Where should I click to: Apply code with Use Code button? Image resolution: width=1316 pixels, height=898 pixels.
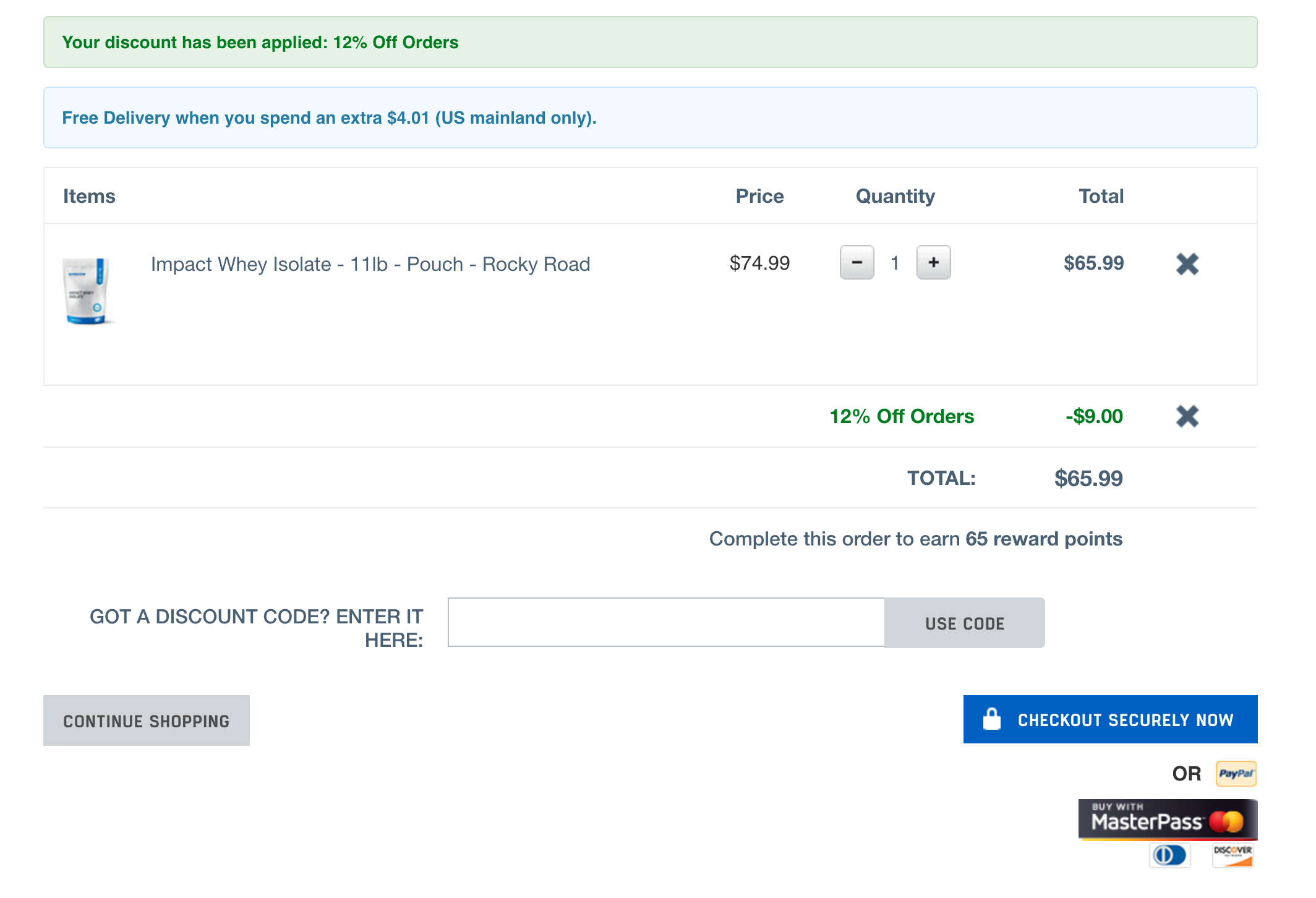point(965,623)
